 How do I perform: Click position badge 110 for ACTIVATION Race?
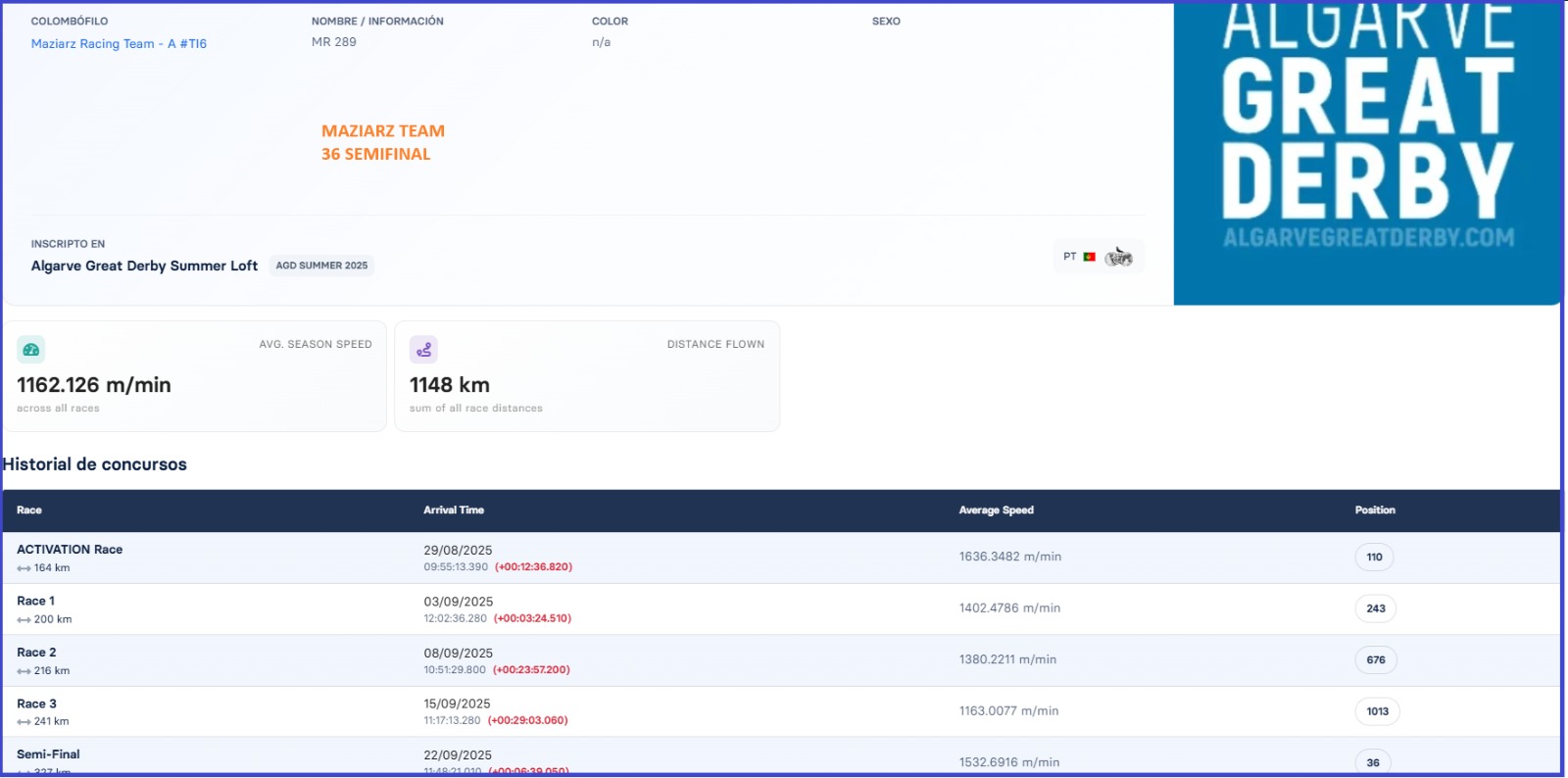coord(1374,558)
